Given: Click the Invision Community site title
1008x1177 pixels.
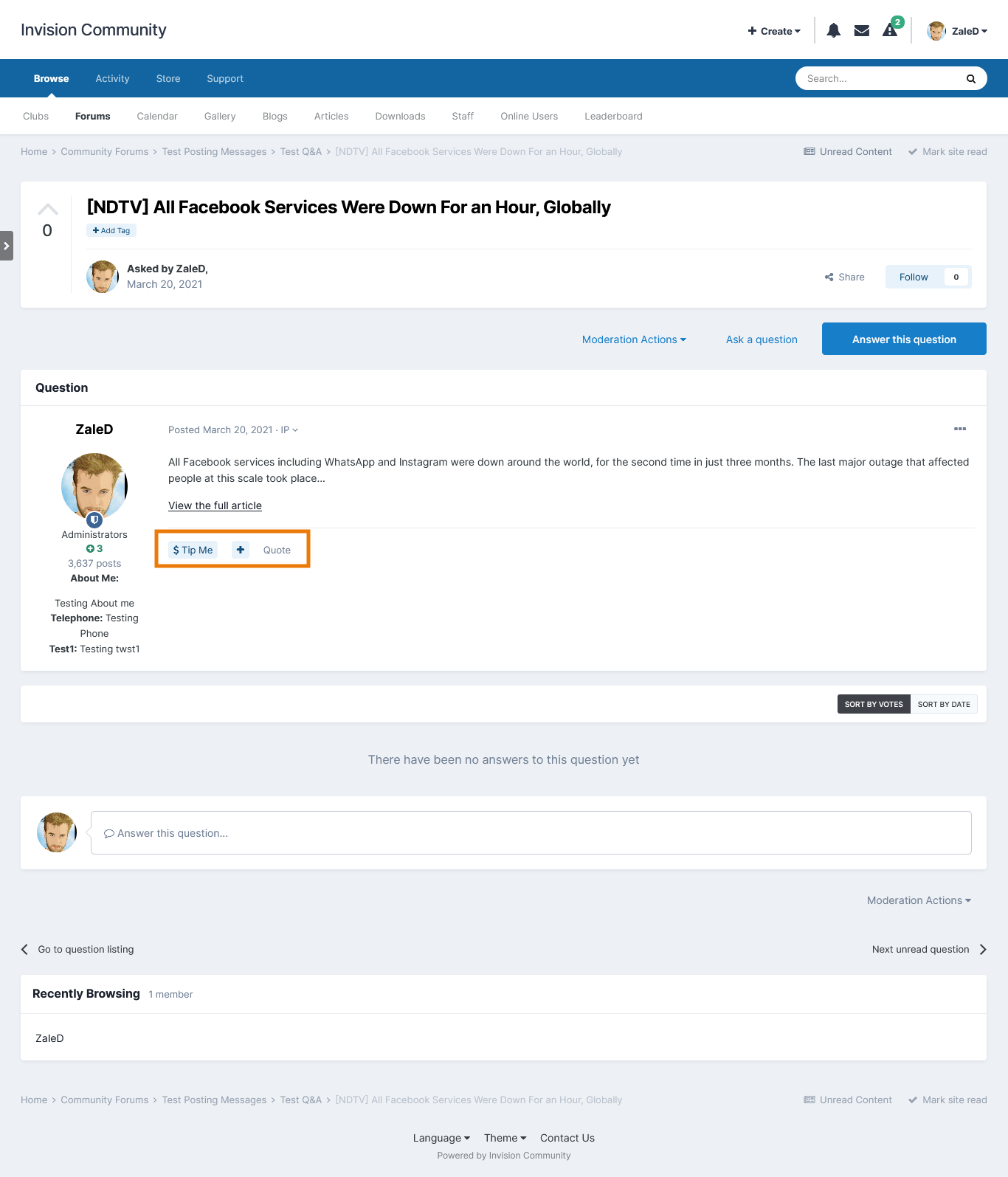Looking at the screenshot, I should click(94, 30).
